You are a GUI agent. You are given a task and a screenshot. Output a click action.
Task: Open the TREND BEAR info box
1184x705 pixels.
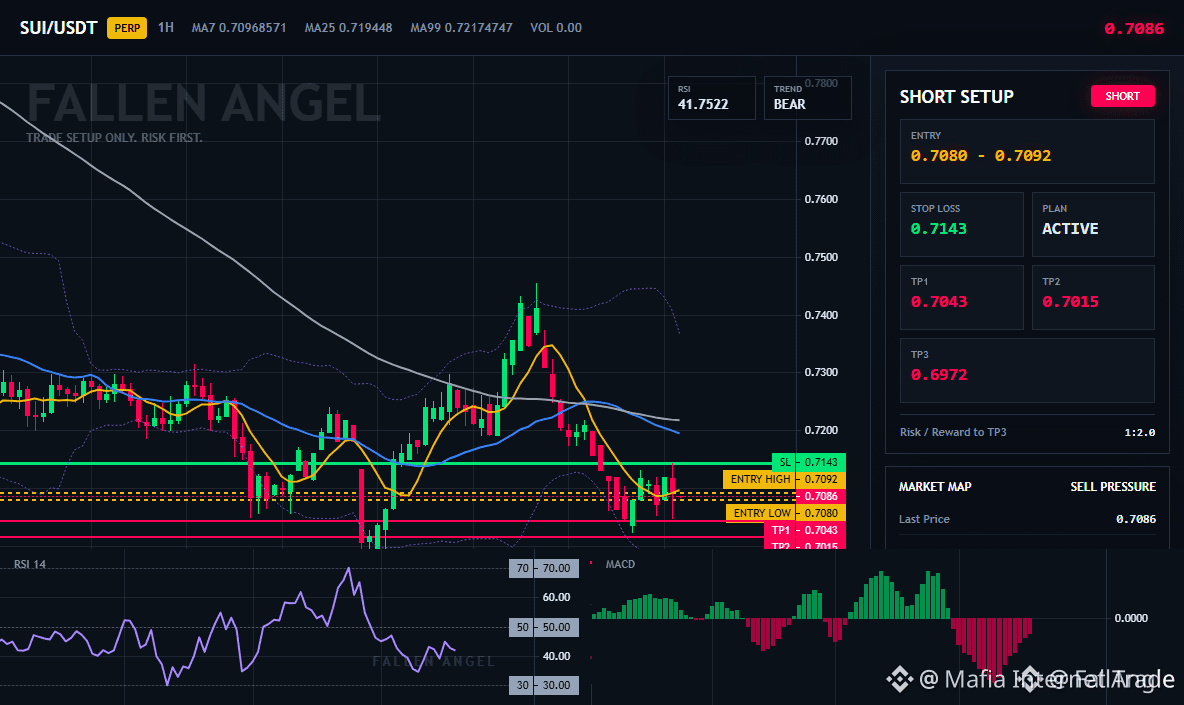pos(807,98)
